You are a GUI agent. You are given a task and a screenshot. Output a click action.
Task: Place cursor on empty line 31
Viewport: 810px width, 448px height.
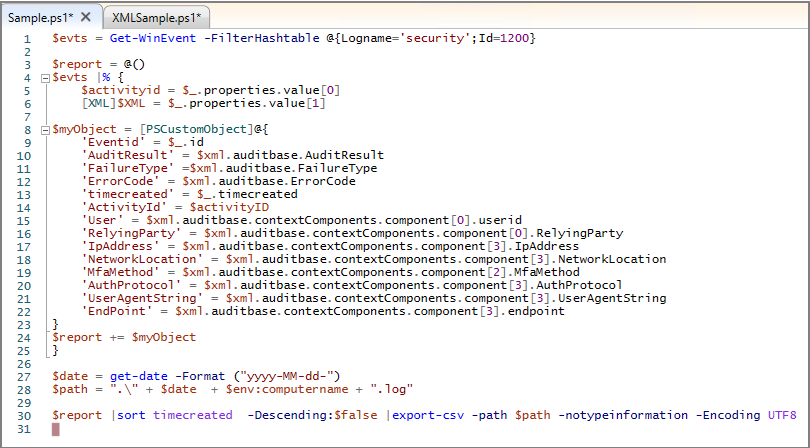click(x=56, y=429)
